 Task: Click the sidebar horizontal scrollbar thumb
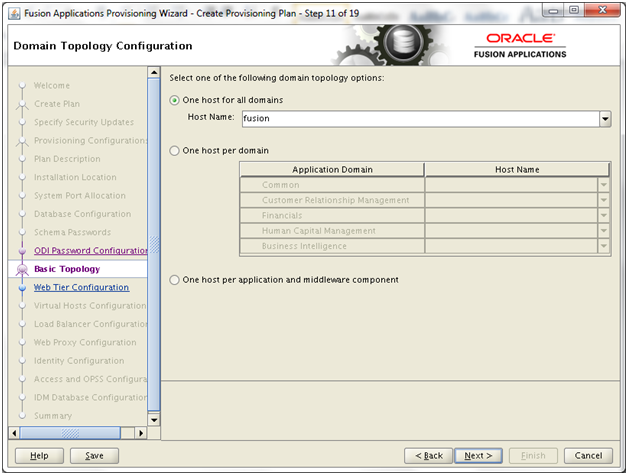pos(70,433)
